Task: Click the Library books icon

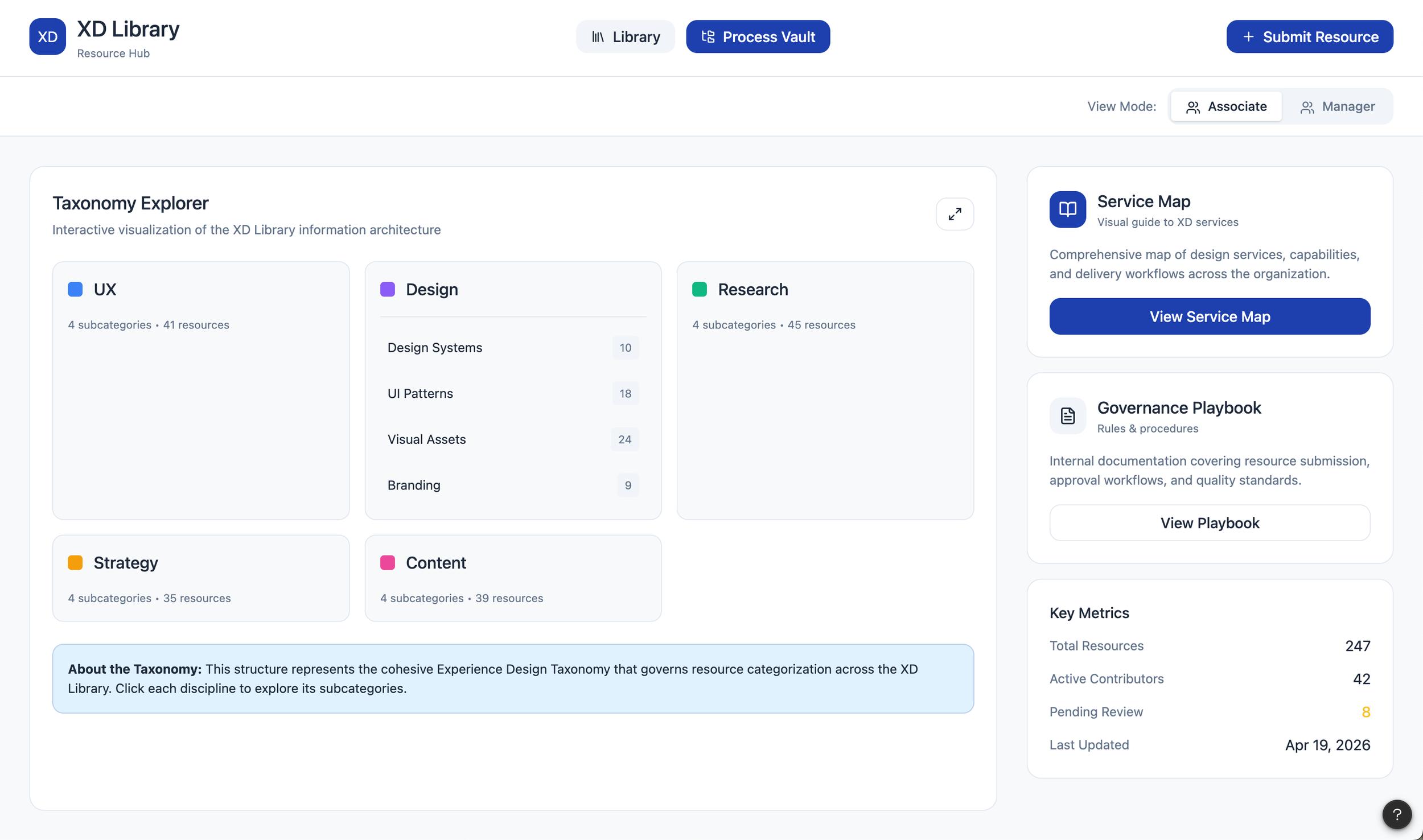Action: (x=598, y=37)
